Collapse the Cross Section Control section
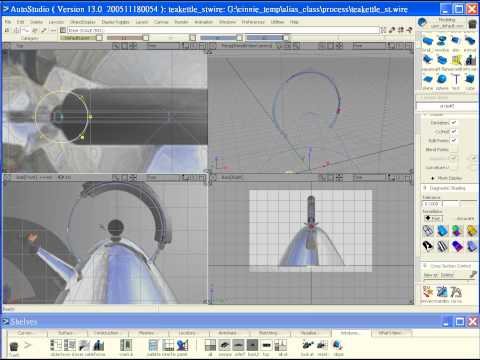 coord(425,266)
